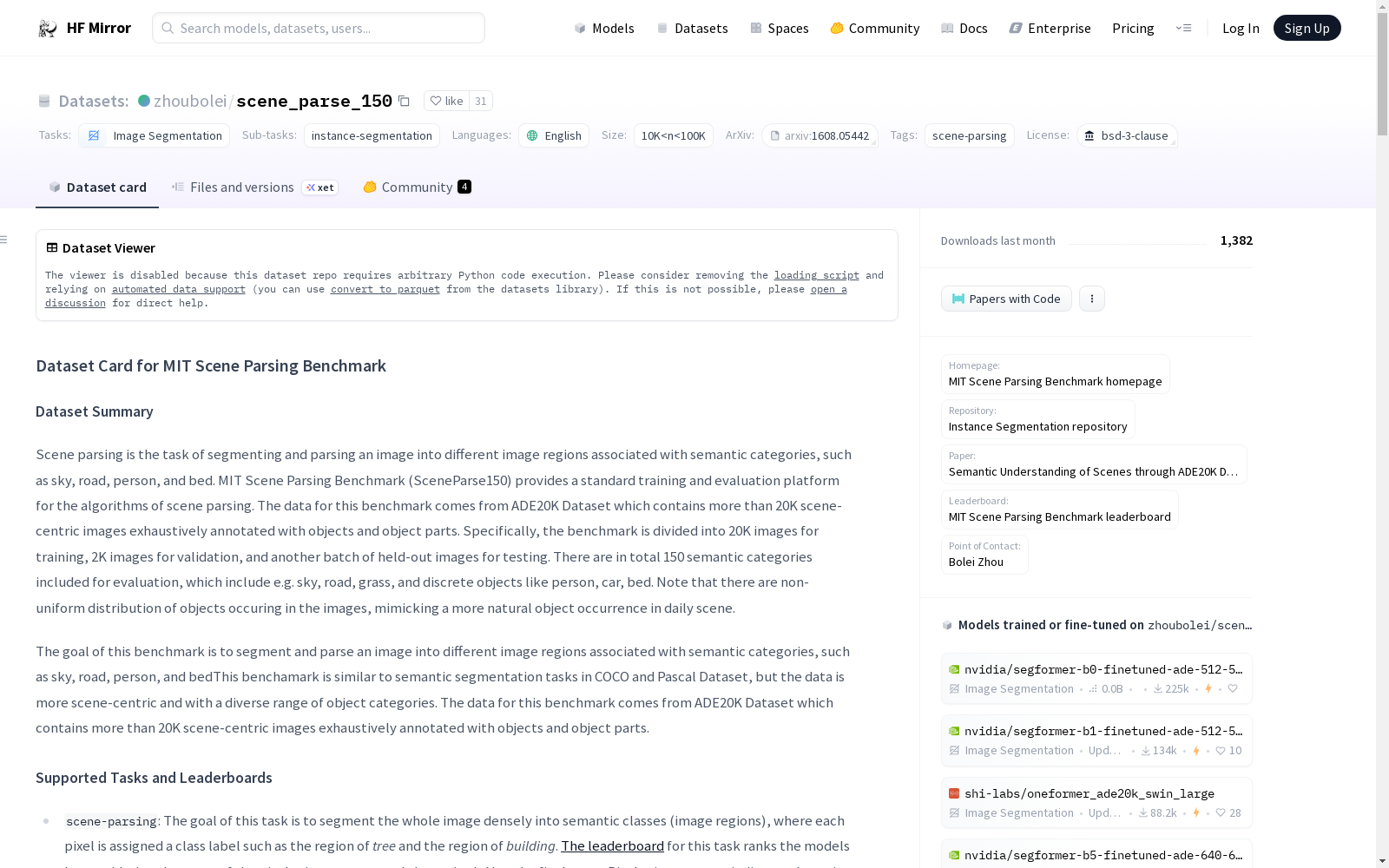The image size is (1389, 868).
Task: Click the Supported Tasks and Leaderboards heading
Action: pyautogui.click(x=154, y=778)
